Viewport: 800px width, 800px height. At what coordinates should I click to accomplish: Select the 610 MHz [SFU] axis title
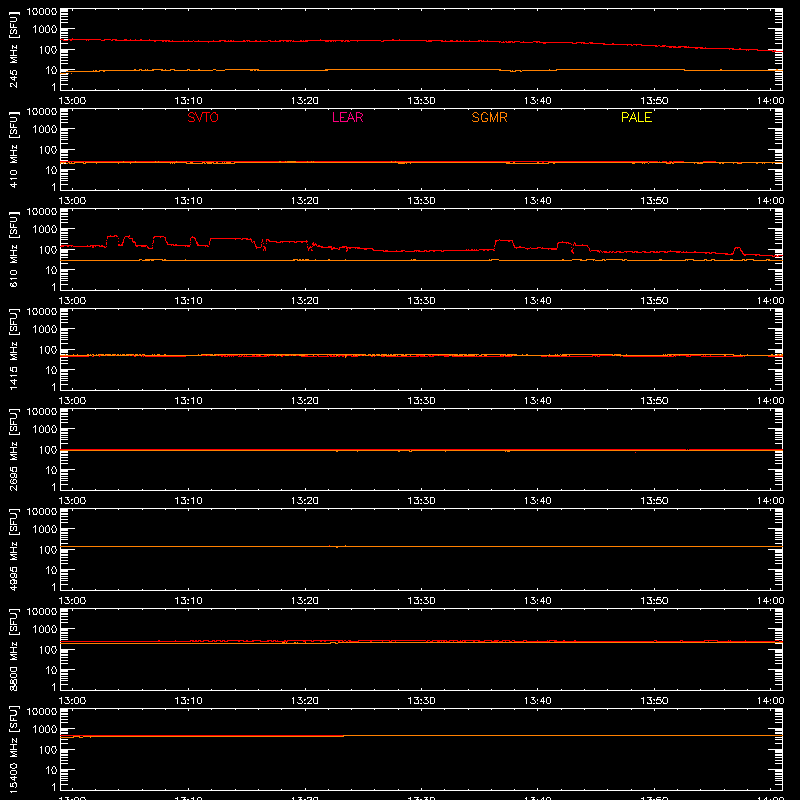tap(13, 249)
